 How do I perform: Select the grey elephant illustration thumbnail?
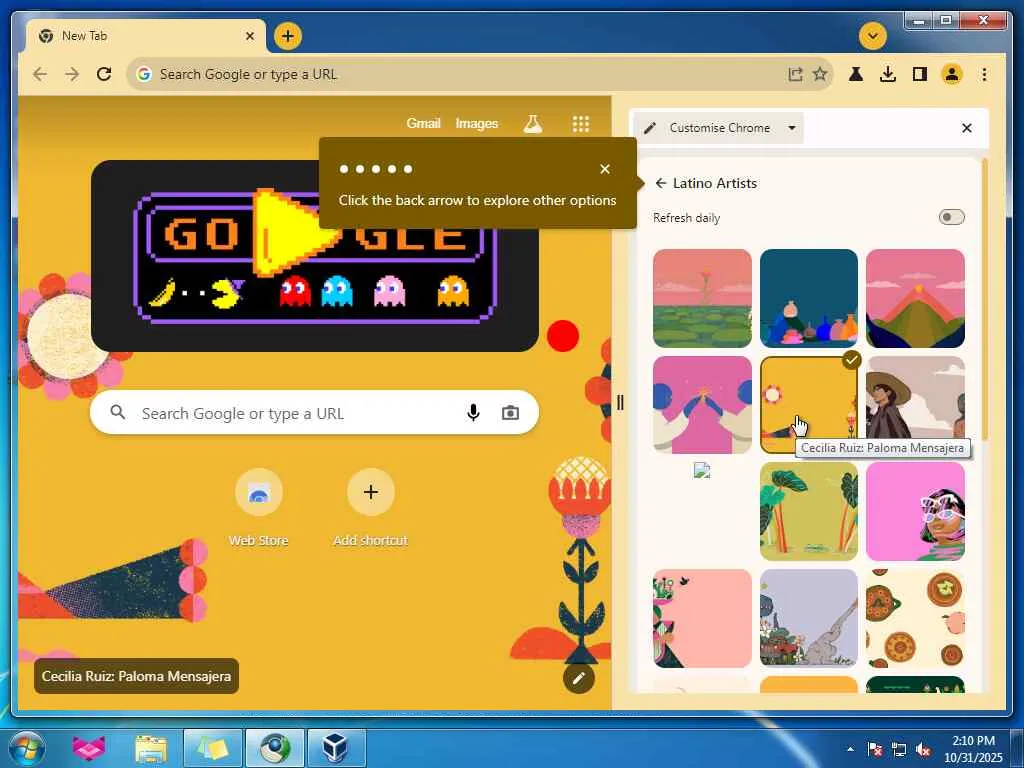click(808, 618)
